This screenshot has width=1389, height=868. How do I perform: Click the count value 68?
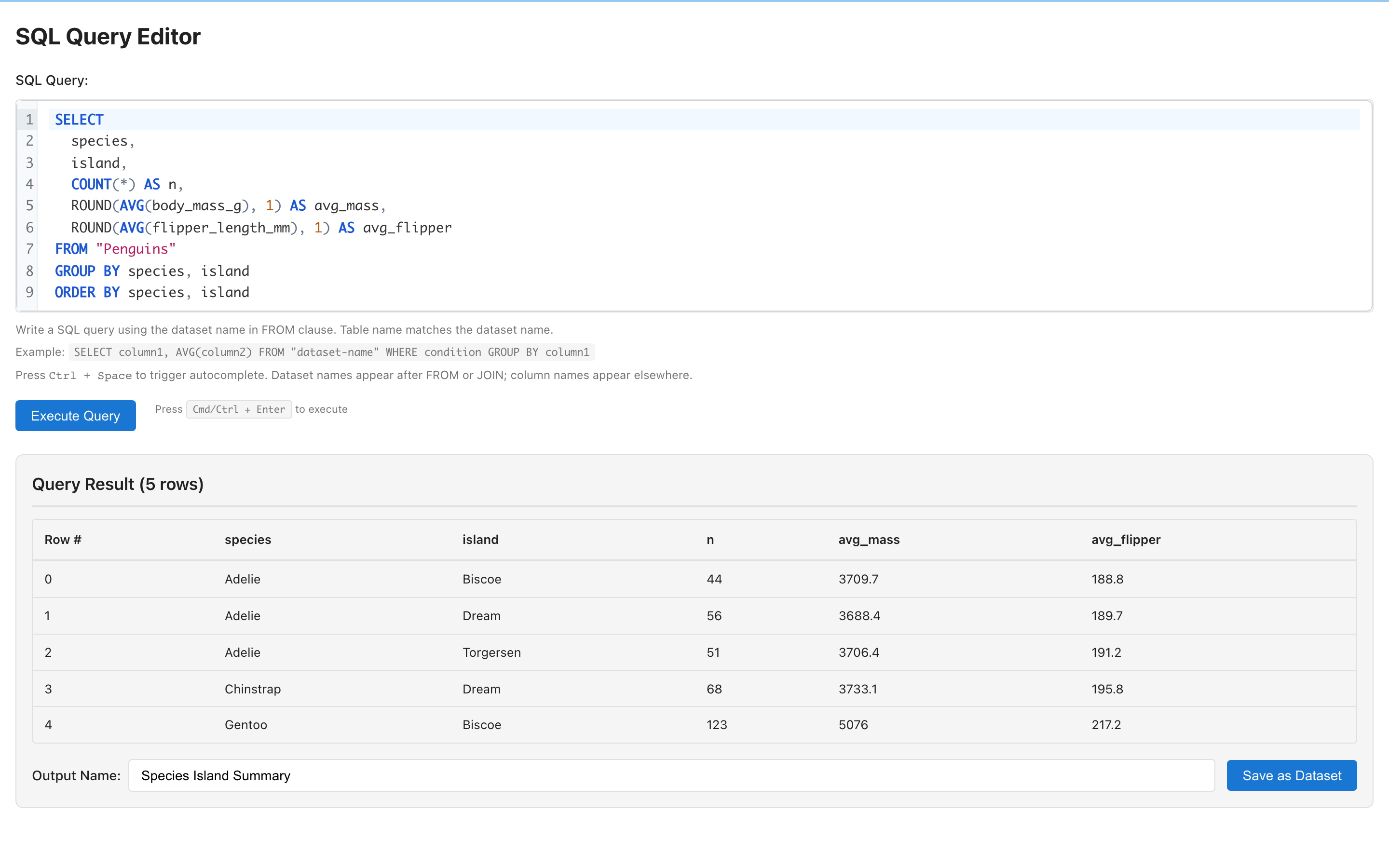tap(714, 689)
